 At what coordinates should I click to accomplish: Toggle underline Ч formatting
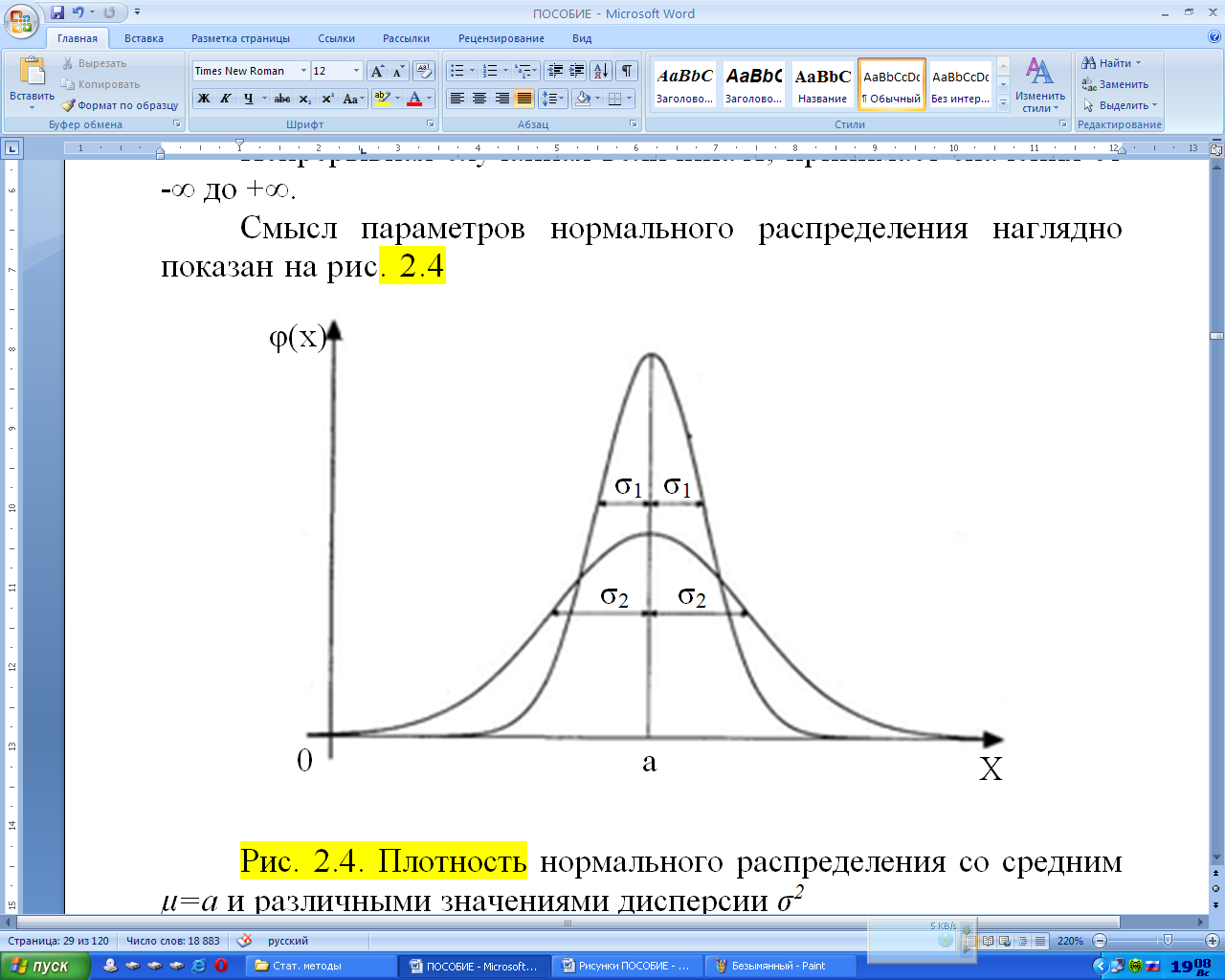click(249, 98)
